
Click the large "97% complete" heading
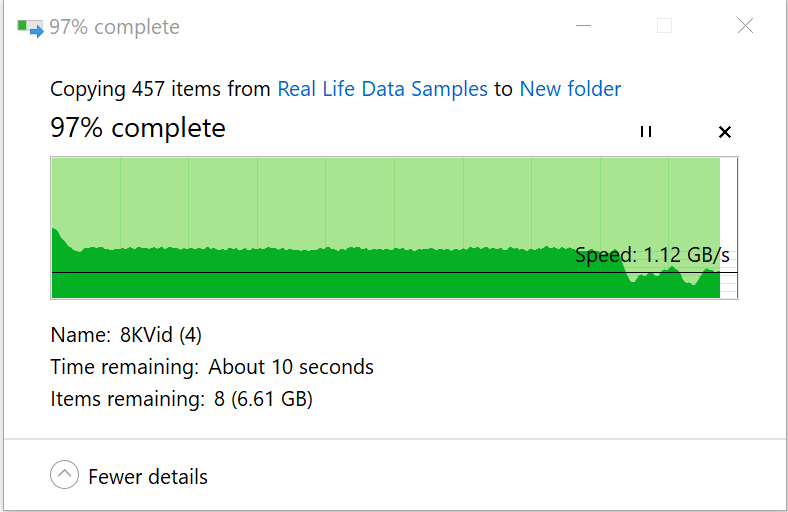tap(138, 128)
